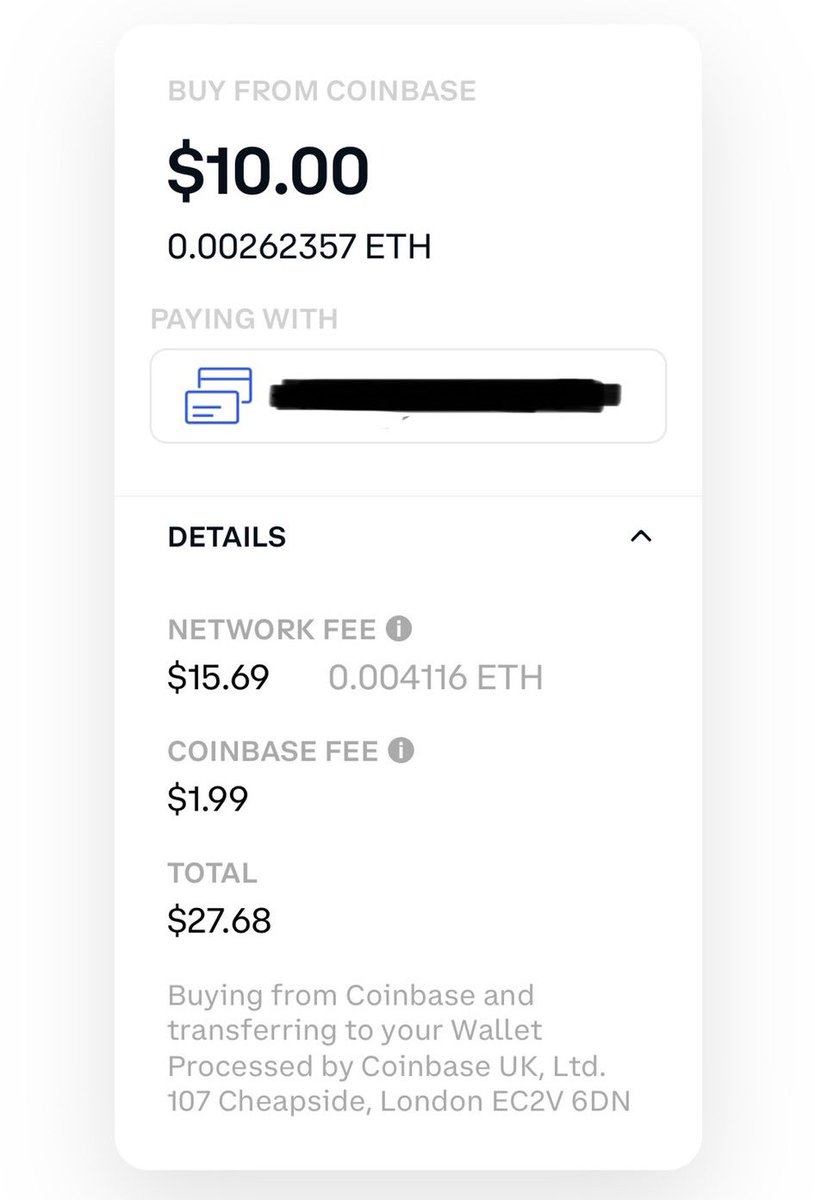
Task: Select the $27.68 total amount
Action: (x=219, y=920)
